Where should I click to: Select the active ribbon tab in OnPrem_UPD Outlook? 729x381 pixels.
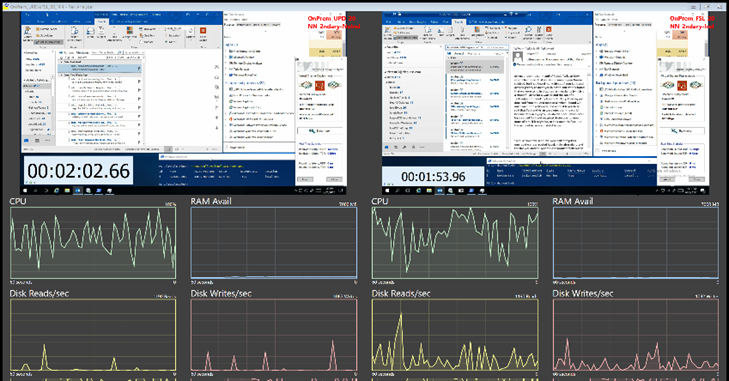[x=102, y=21]
